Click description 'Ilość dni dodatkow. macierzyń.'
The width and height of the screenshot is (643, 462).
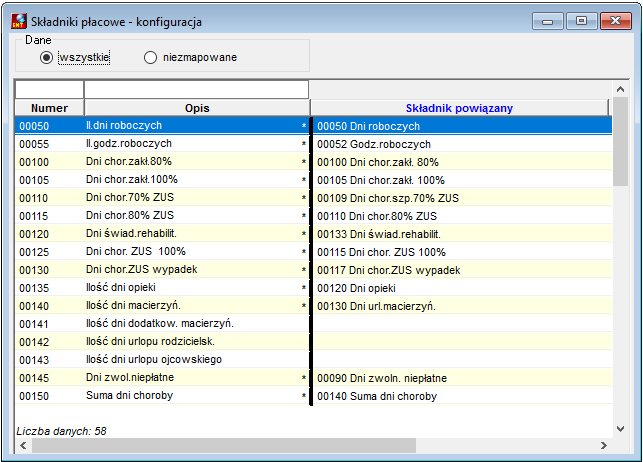(x=160, y=324)
